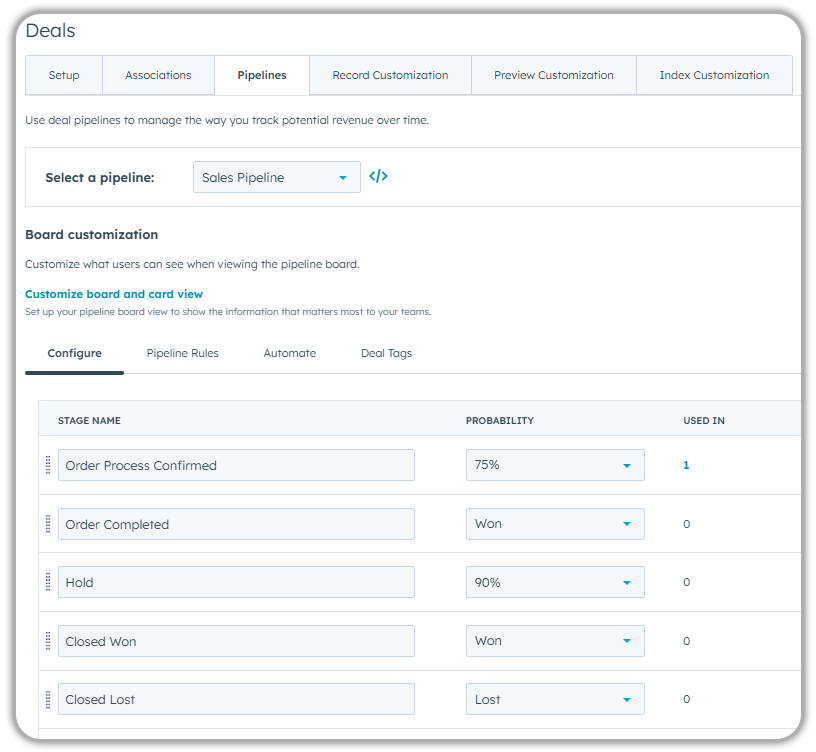The width and height of the screenshot is (816, 752).
Task: Switch to the Setup tab
Action: tap(64, 75)
